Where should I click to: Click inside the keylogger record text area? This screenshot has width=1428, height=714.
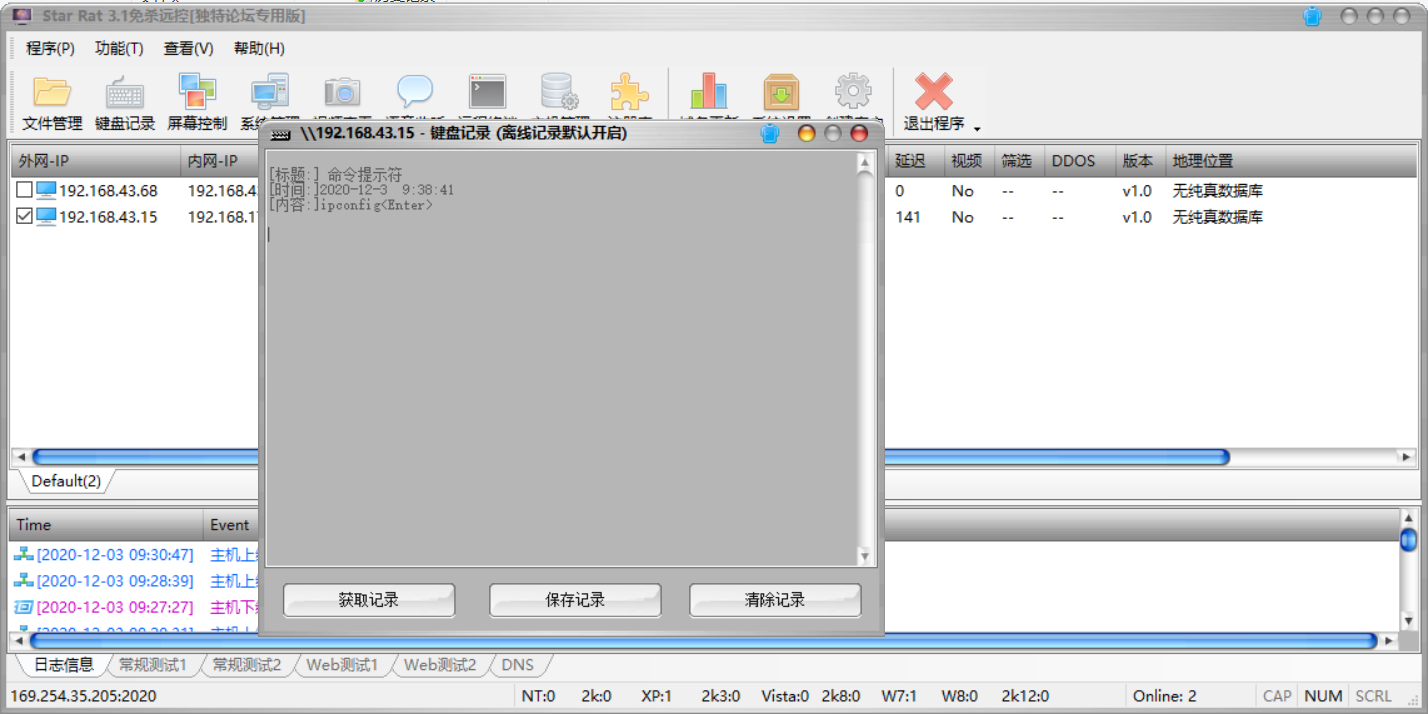pos(562,359)
